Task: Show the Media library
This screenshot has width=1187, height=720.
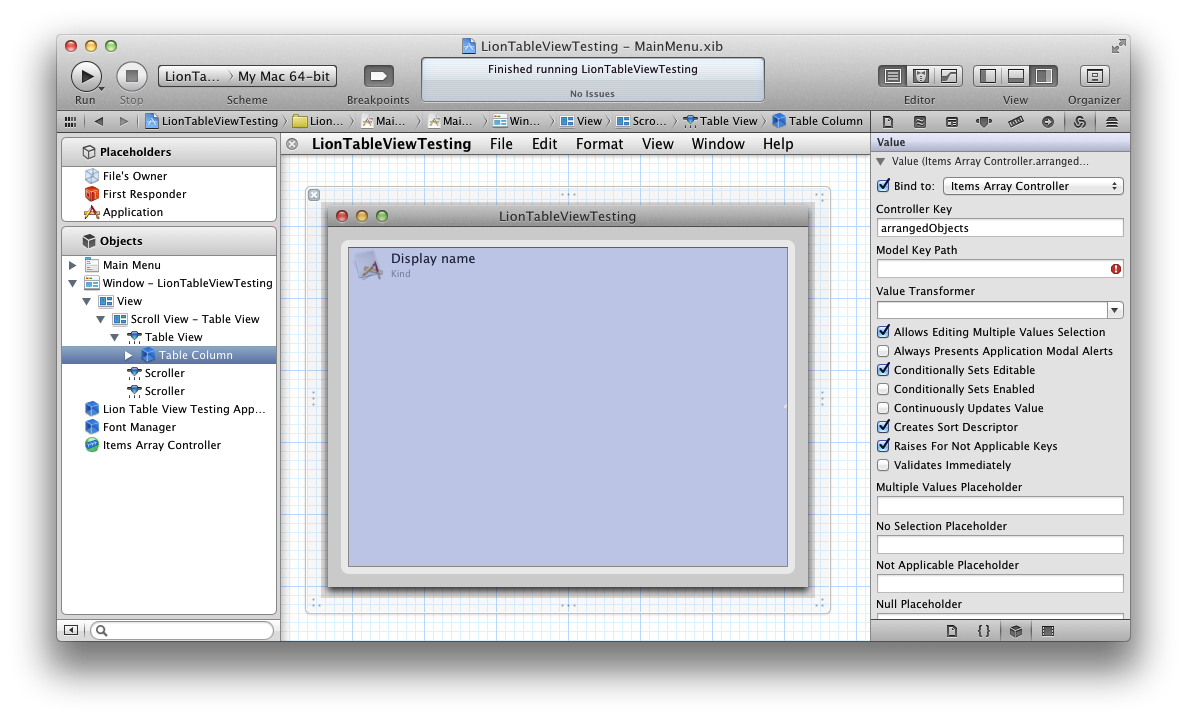Action: 1048,631
